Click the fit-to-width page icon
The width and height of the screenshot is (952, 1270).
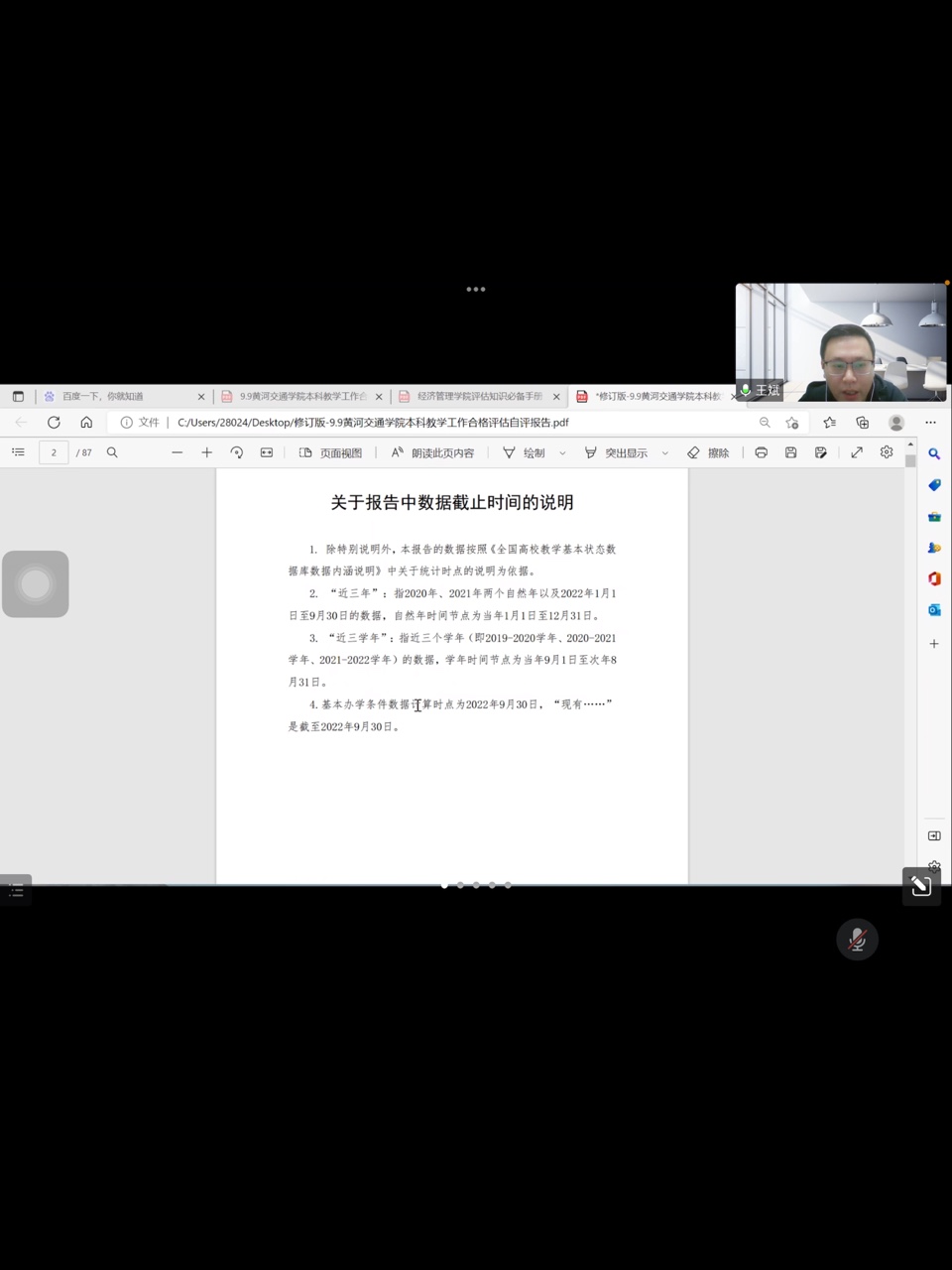[266, 452]
